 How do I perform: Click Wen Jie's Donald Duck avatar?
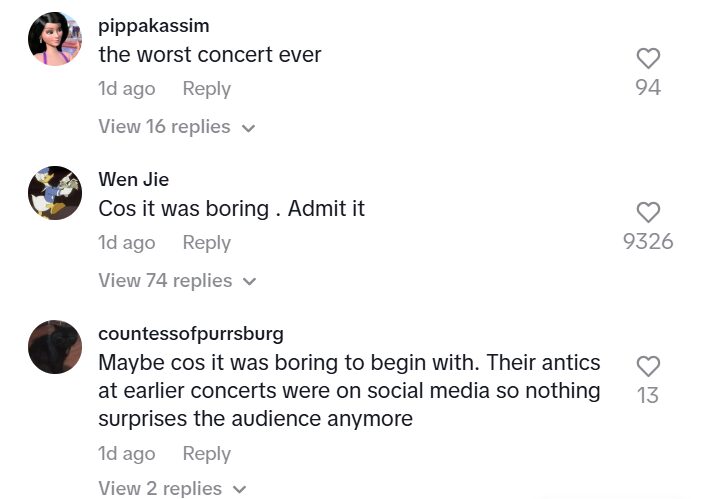pyautogui.click(x=55, y=192)
